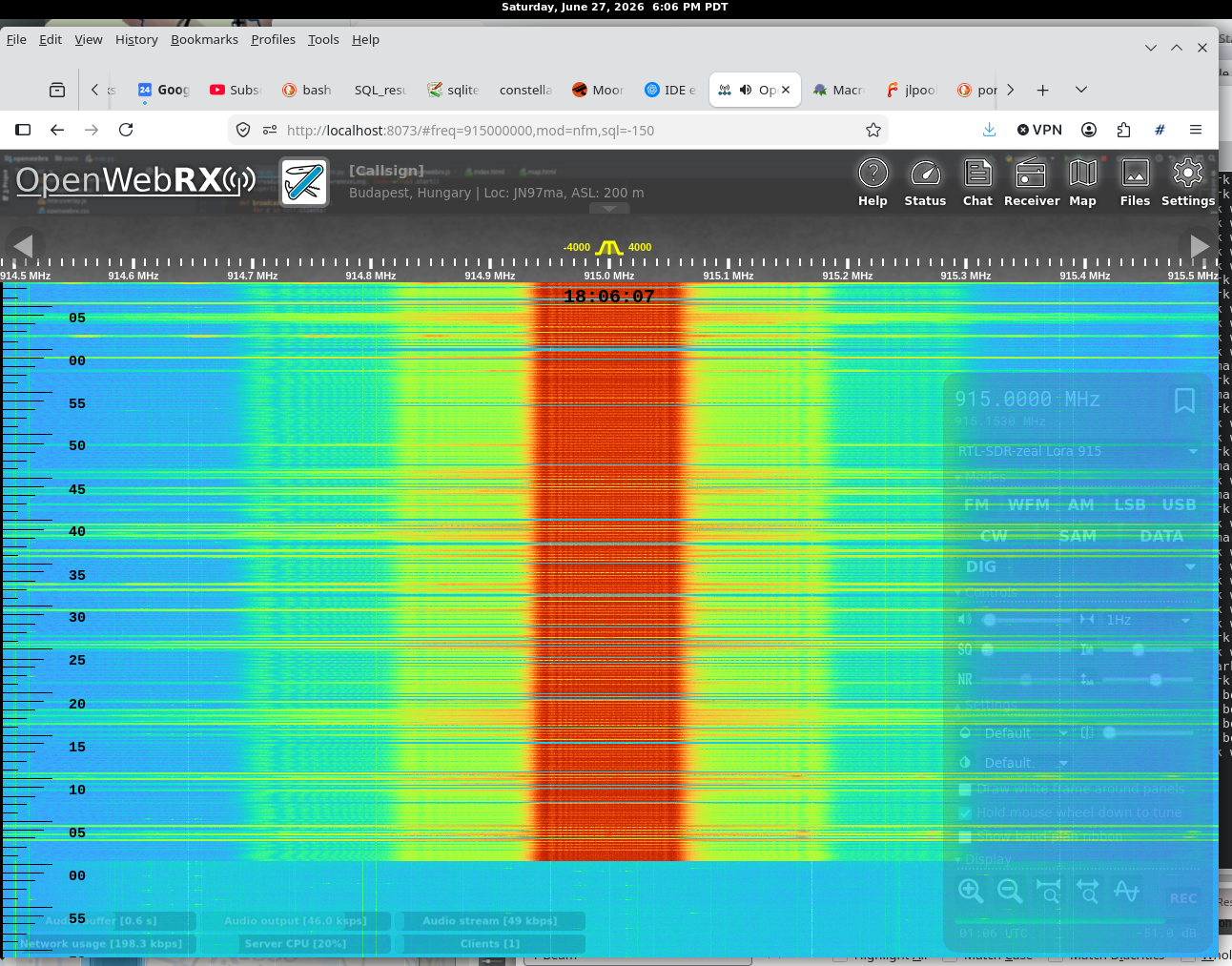Open the Bookmarks menu
This screenshot has height=966, width=1232.
coord(204,39)
